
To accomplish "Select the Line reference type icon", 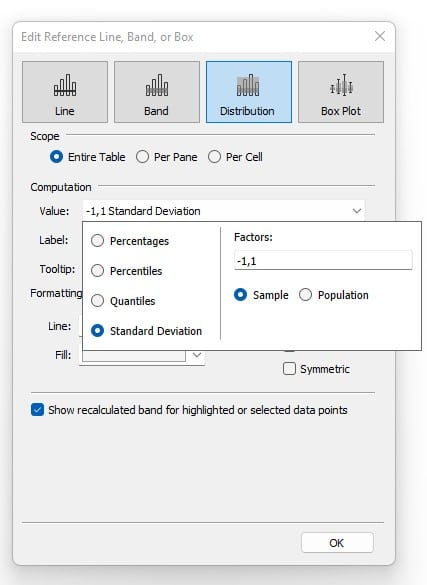I will (x=65, y=92).
